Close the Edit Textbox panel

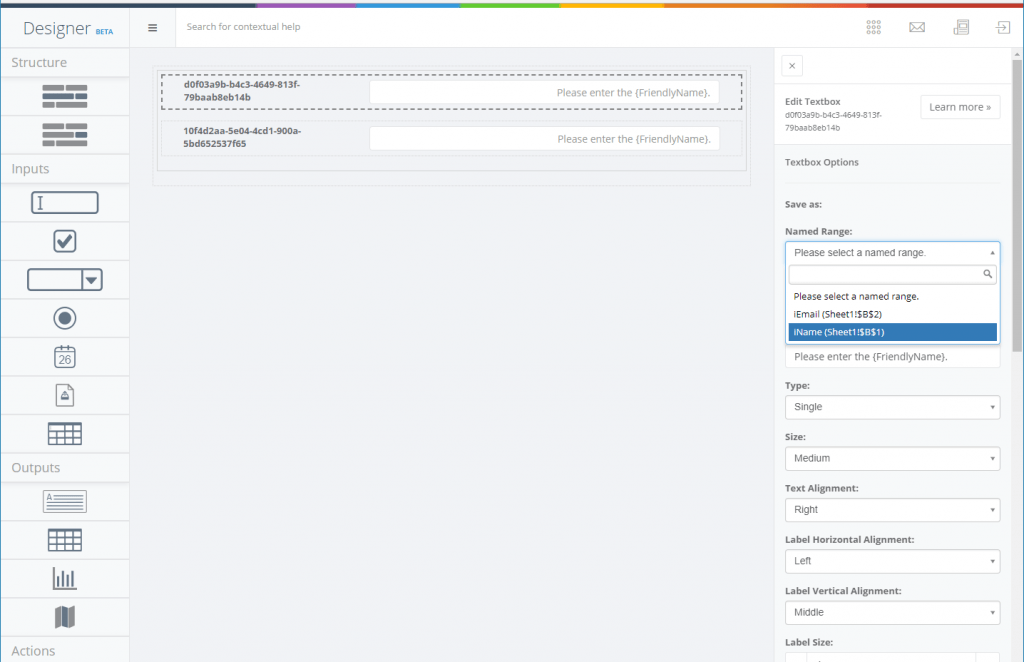[791, 65]
